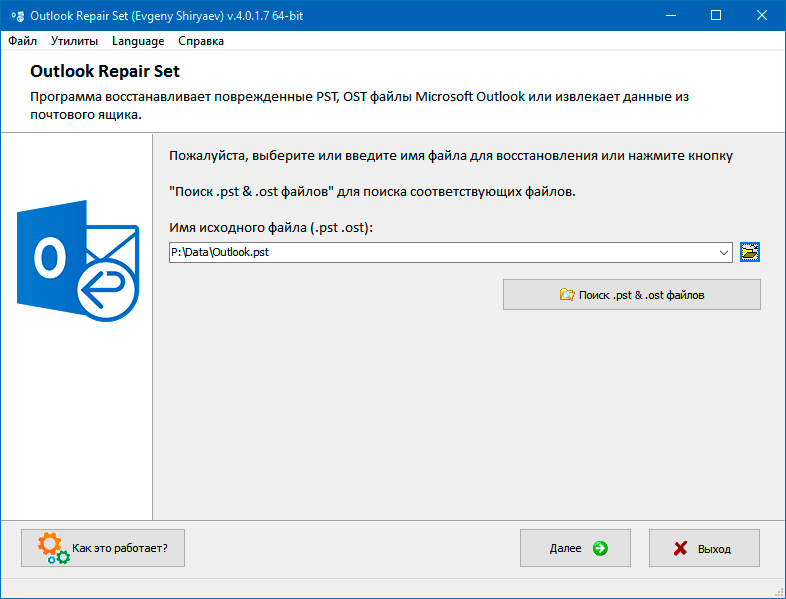
Task: Click the green arrow on Далее button
Action: pos(600,548)
